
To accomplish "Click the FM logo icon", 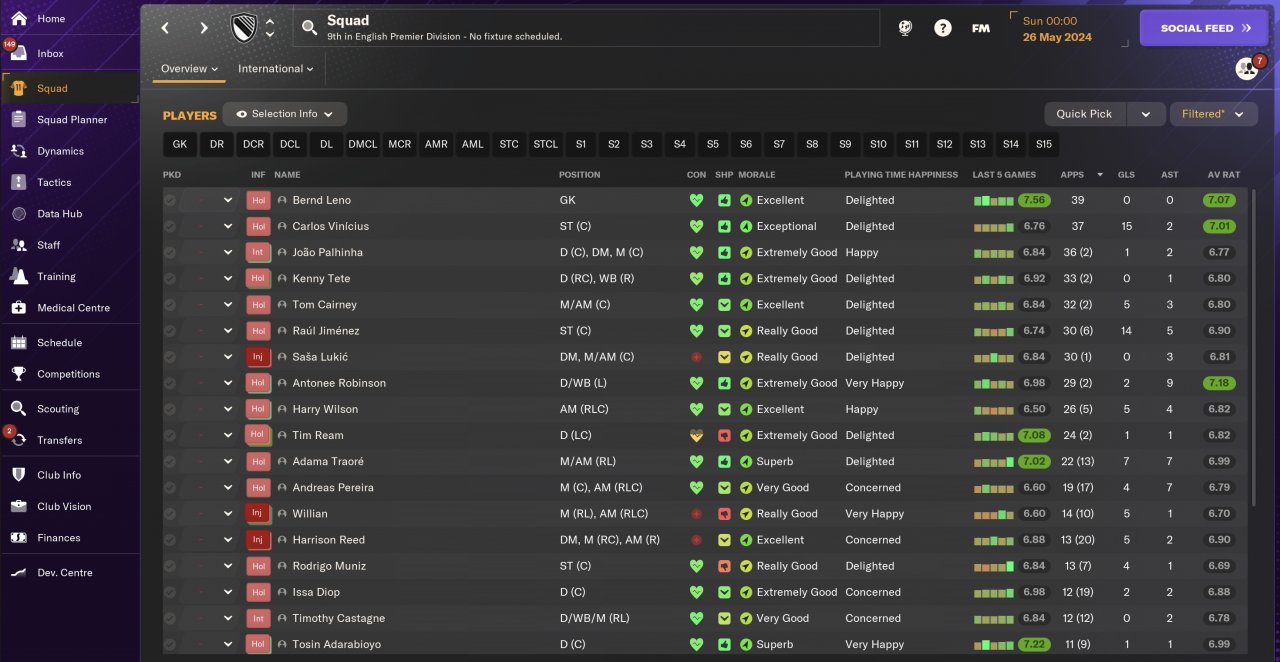I will [981, 28].
